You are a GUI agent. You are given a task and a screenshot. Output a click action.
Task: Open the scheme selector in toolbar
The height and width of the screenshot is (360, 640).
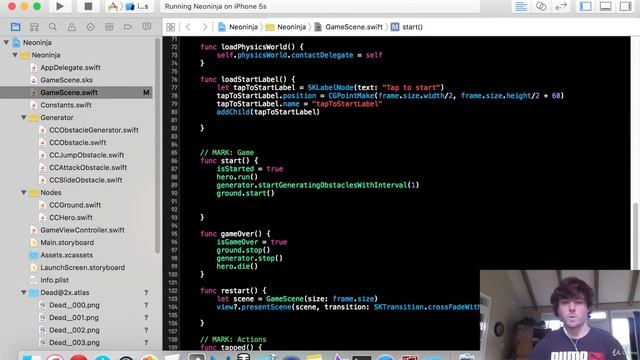(128, 6)
